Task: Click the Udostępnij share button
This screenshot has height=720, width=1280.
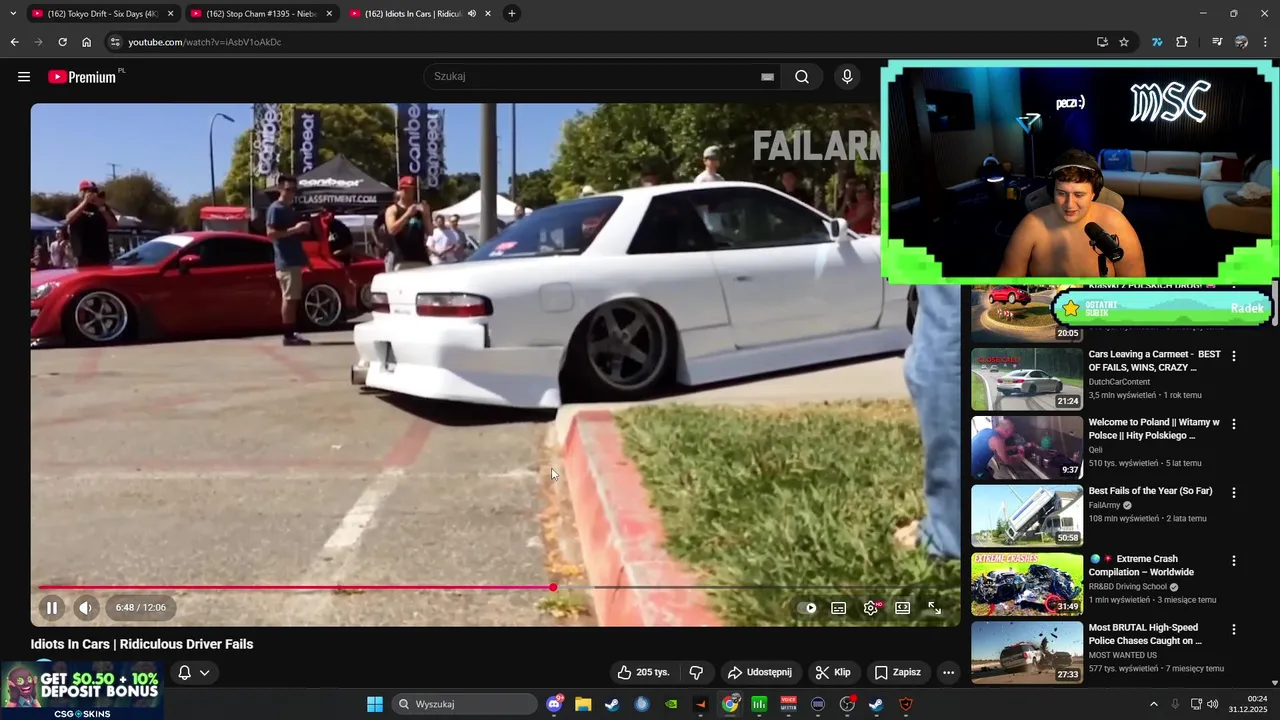Action: [x=759, y=672]
